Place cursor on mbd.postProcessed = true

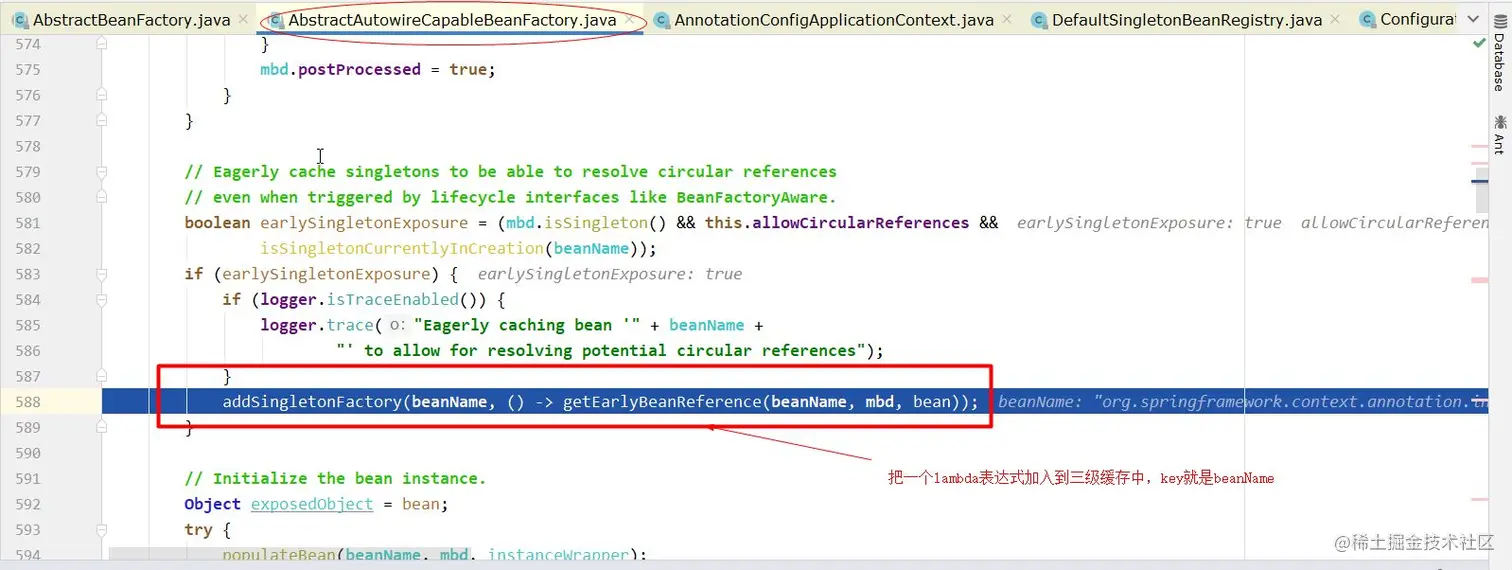378,70
